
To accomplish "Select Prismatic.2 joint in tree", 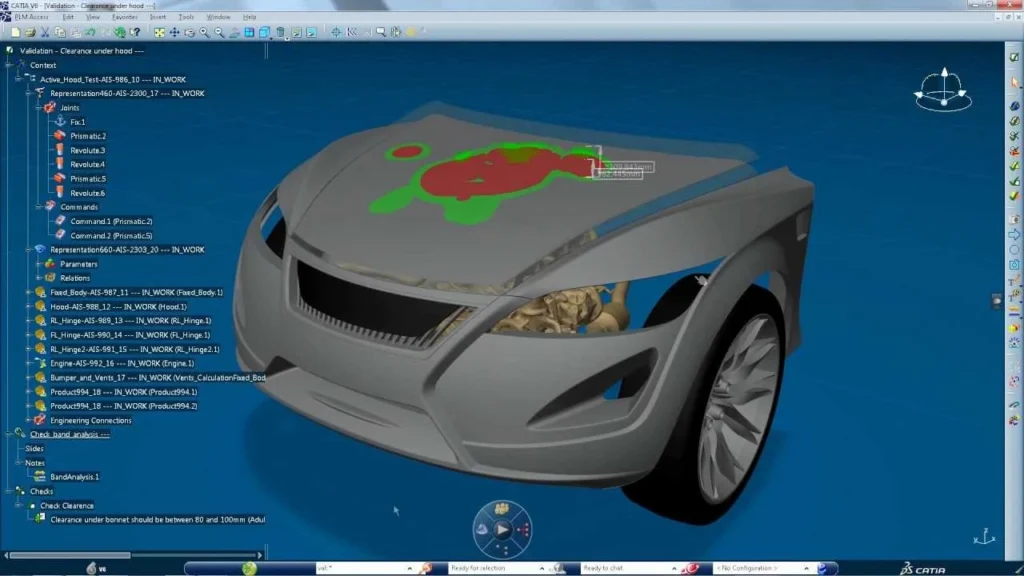I will coord(88,136).
